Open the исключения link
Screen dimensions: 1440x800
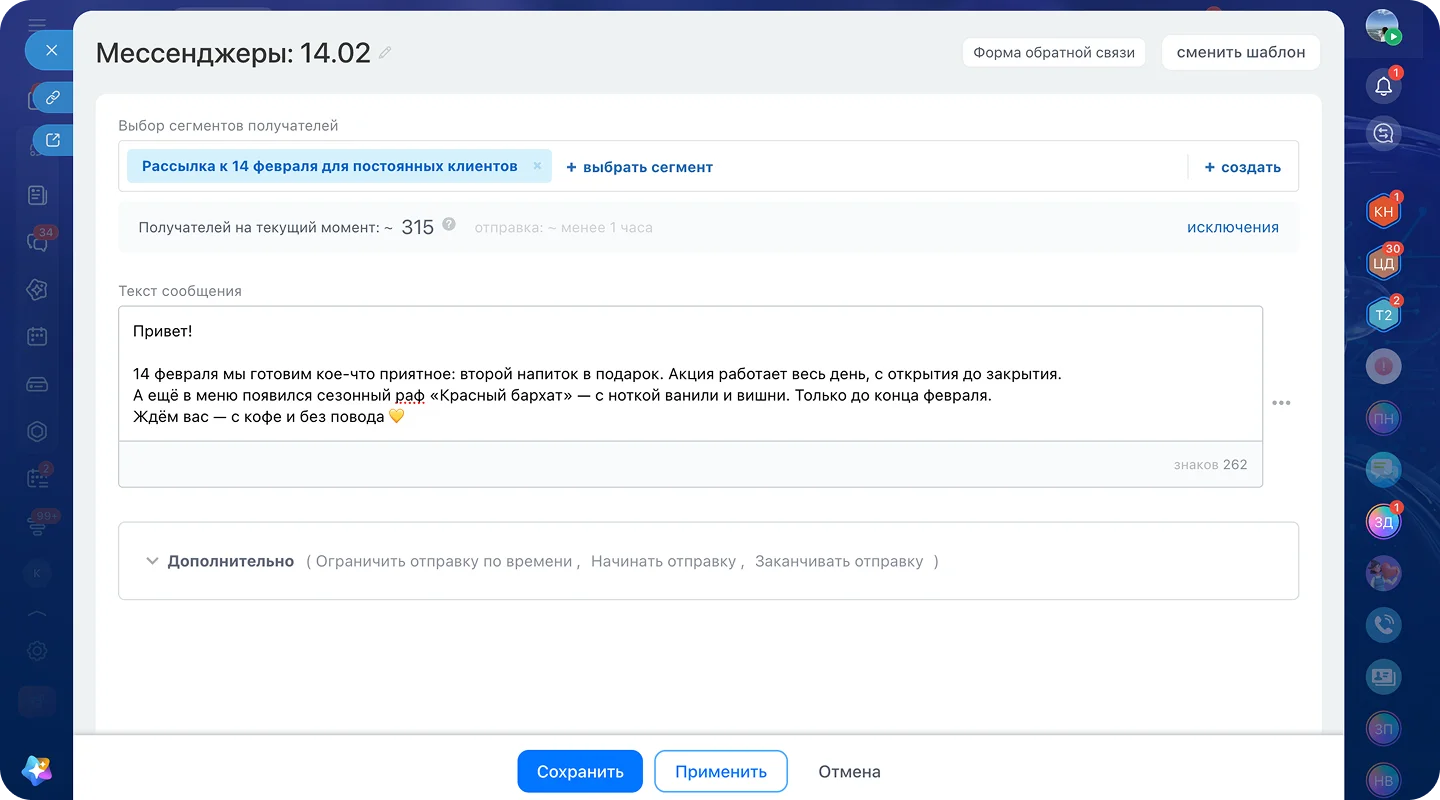(1233, 227)
